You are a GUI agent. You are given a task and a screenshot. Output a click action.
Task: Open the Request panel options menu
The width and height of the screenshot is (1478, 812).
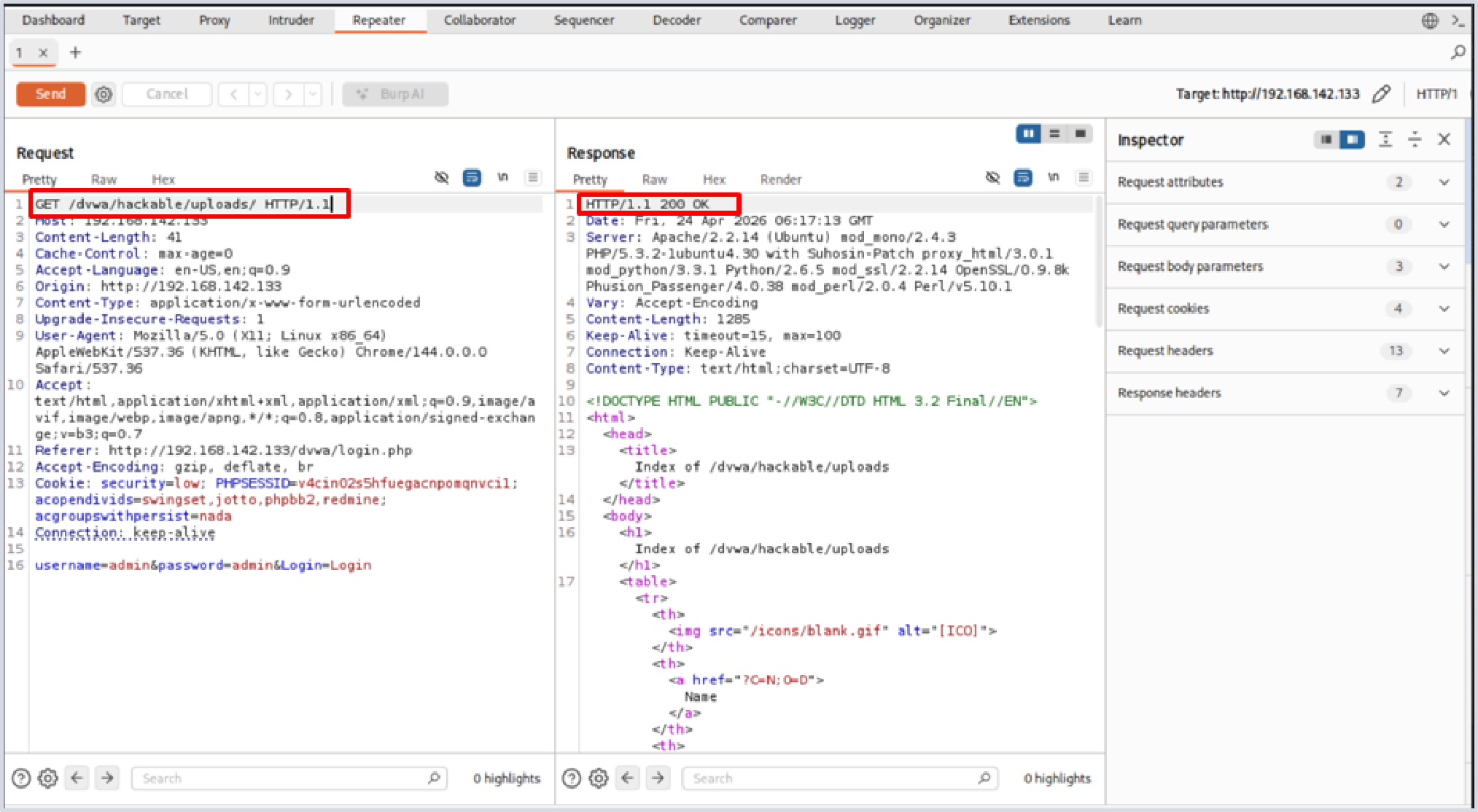click(x=533, y=178)
